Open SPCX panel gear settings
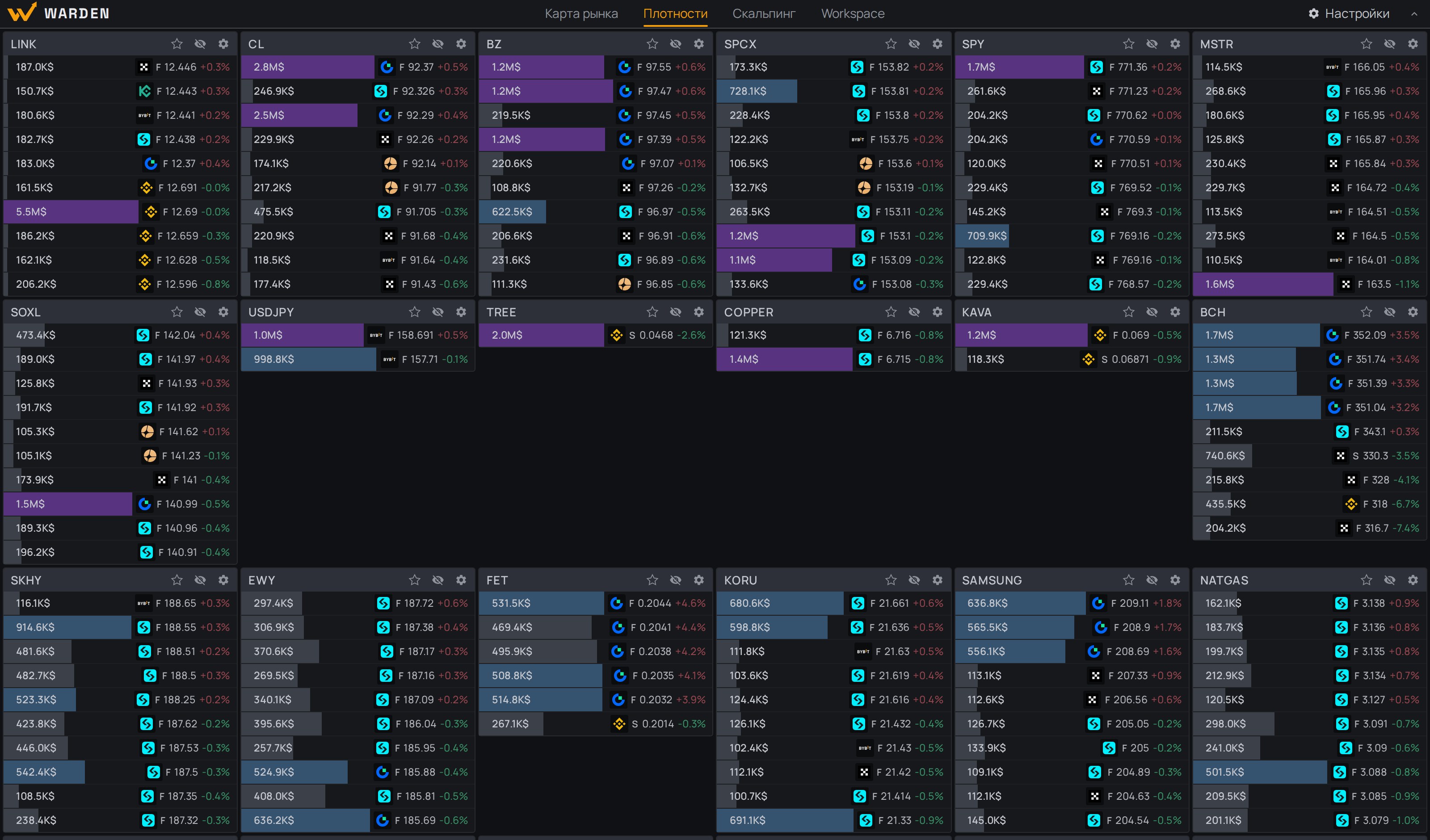The height and width of the screenshot is (840, 1430). click(938, 44)
